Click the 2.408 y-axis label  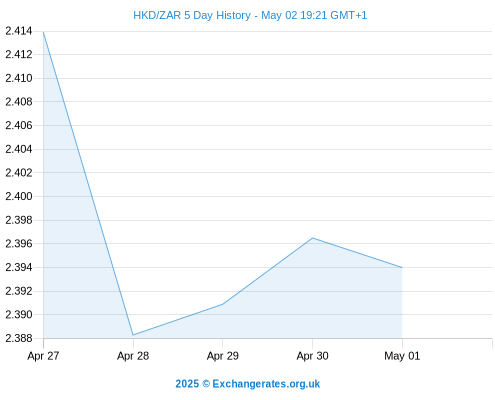coord(19,101)
